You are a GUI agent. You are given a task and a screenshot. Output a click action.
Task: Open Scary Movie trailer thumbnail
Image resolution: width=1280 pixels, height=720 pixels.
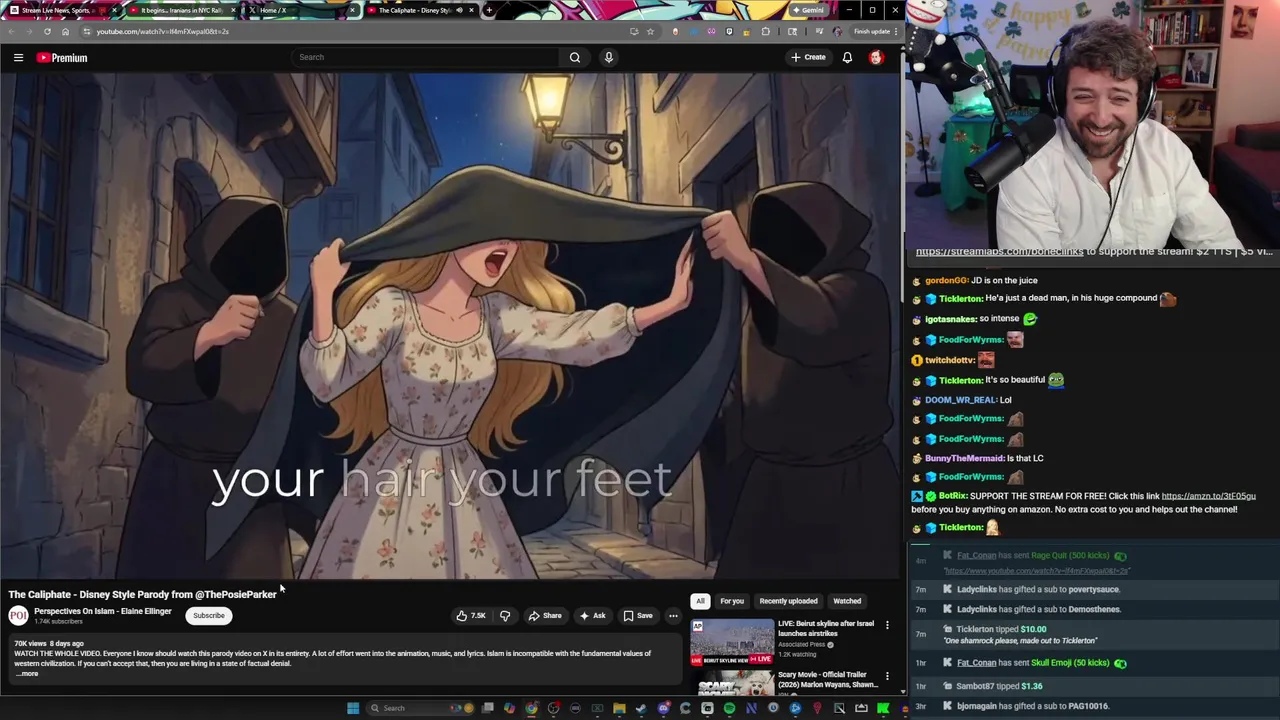732,682
